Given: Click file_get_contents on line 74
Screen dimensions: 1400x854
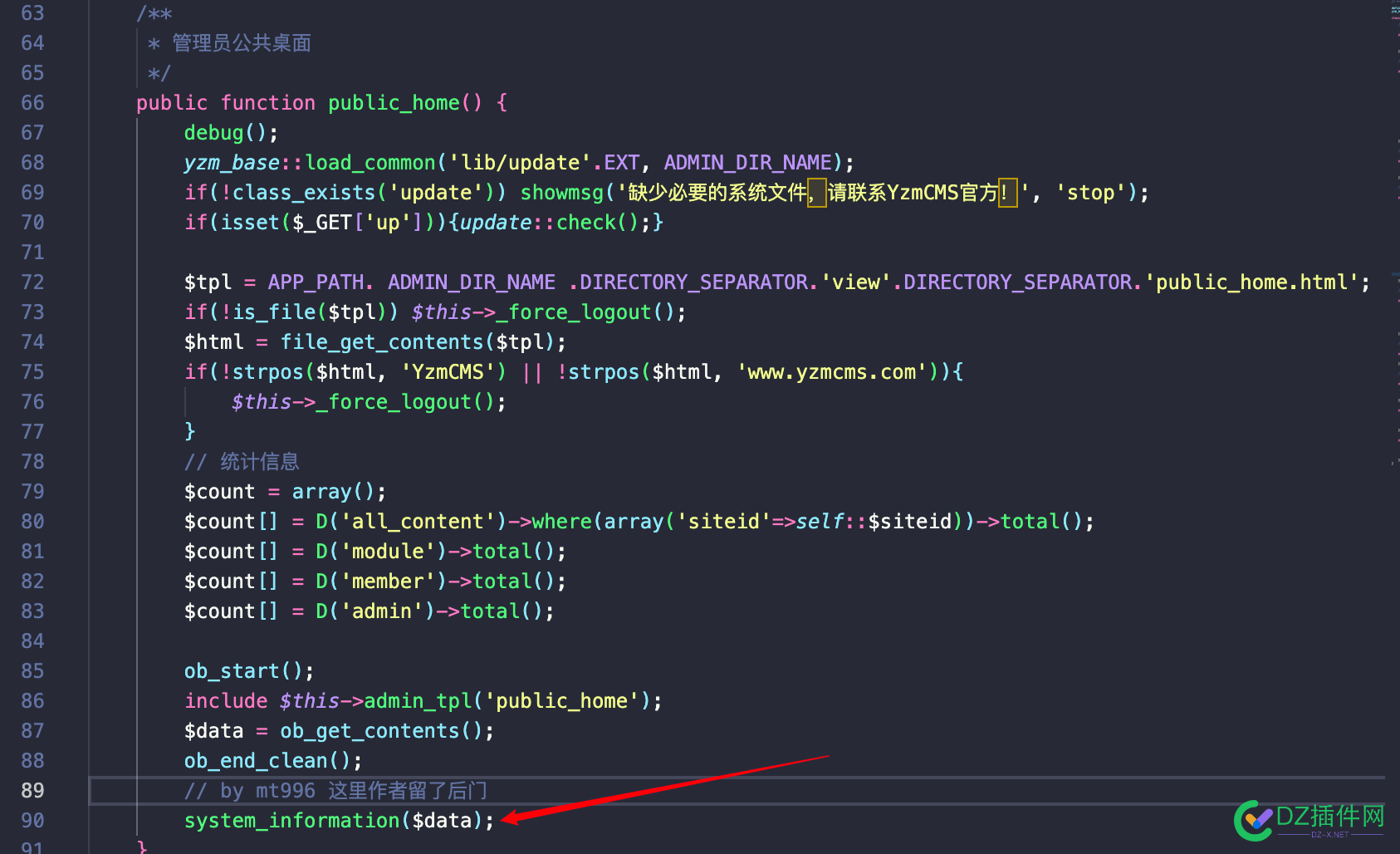Looking at the screenshot, I should pos(382,342).
